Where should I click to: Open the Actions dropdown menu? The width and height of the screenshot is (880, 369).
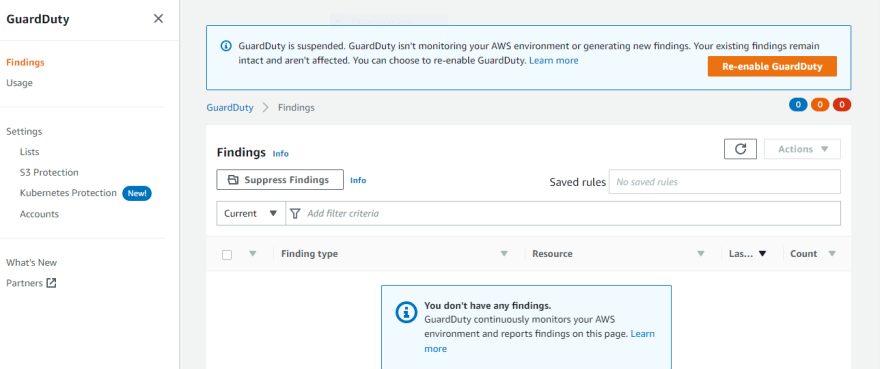pyautogui.click(x=802, y=149)
